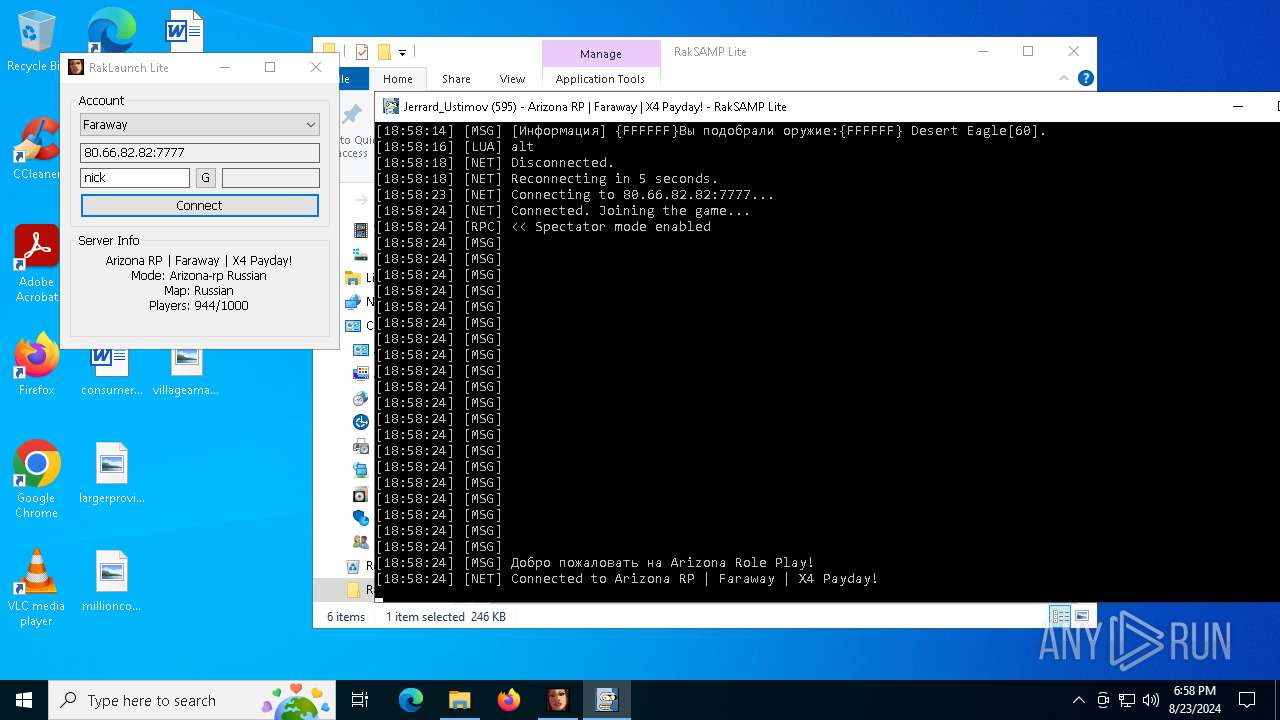Open the Windows Start menu
Screen dimensions: 1280x720
coord(24,700)
